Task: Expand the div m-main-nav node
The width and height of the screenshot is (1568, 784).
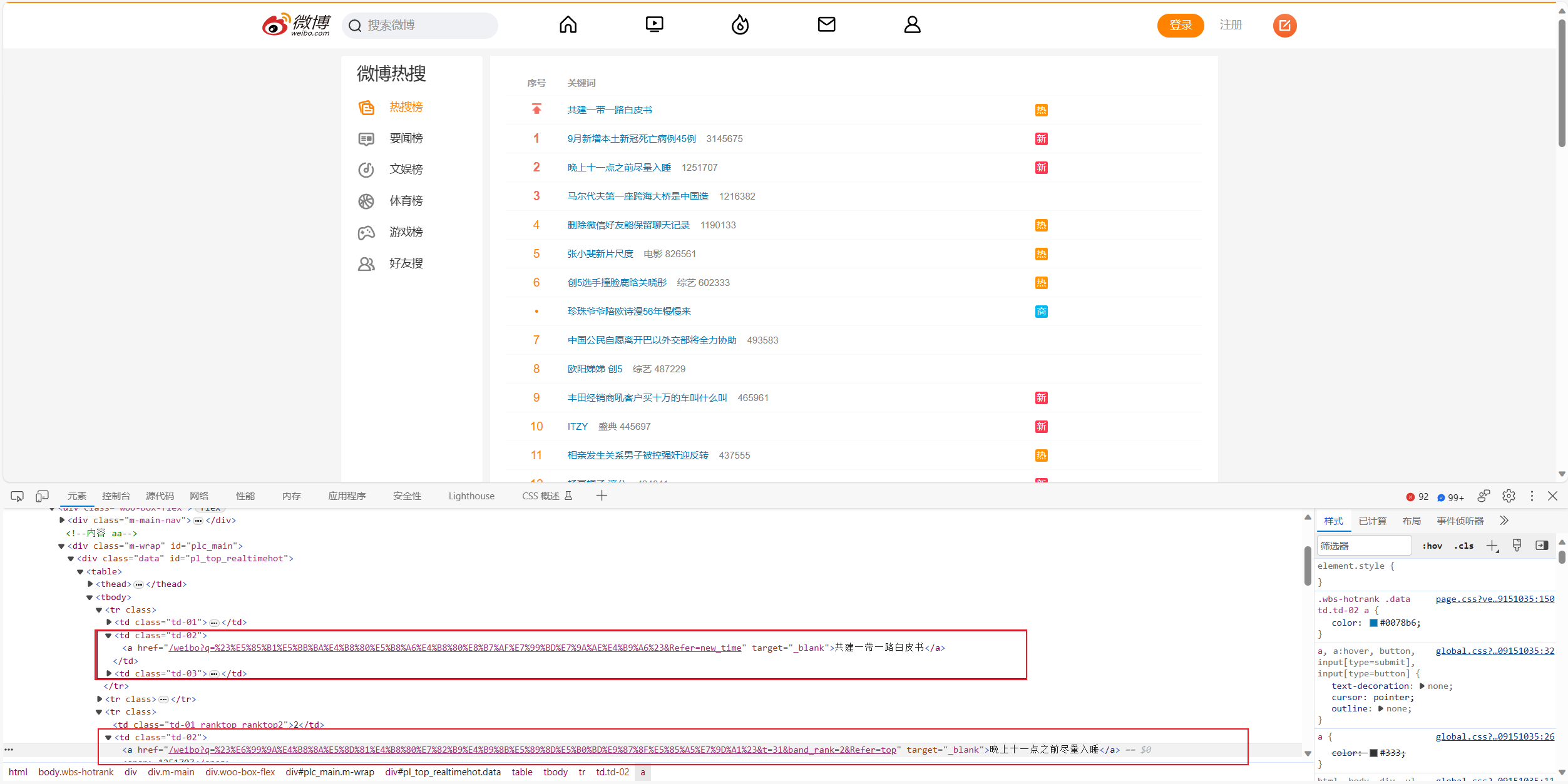Action: [x=62, y=520]
